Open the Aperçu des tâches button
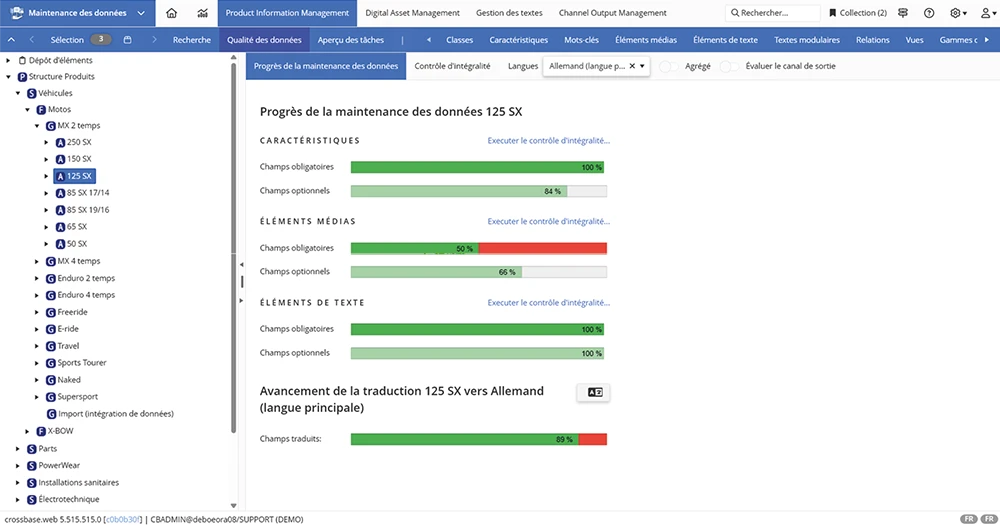Image resolution: width=1000 pixels, height=525 pixels. pyautogui.click(x=351, y=40)
